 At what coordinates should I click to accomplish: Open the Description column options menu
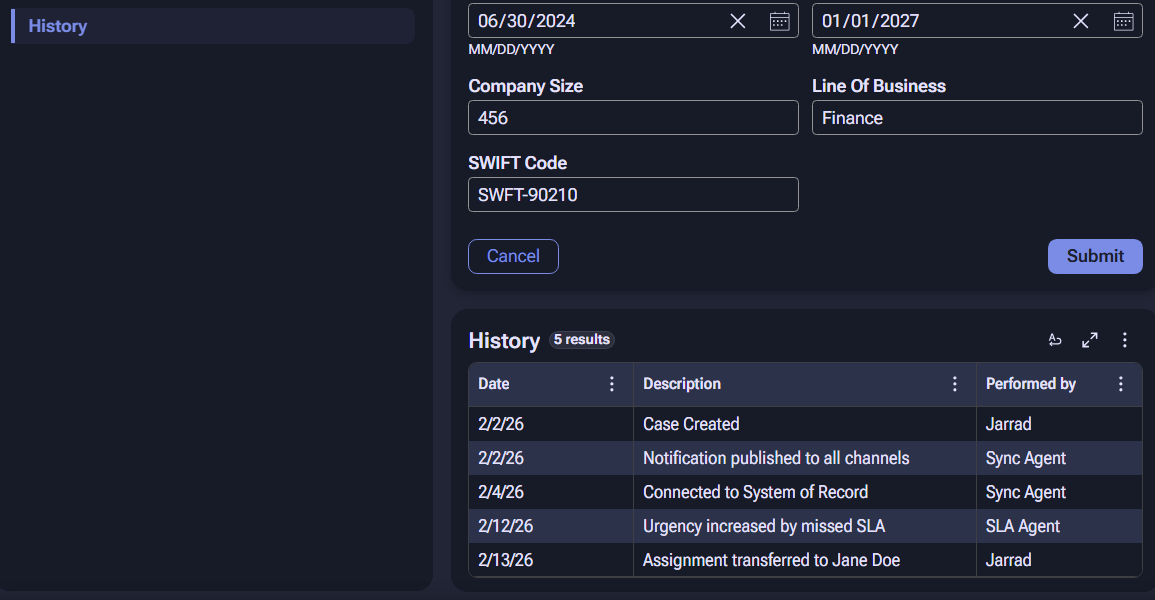(x=954, y=384)
